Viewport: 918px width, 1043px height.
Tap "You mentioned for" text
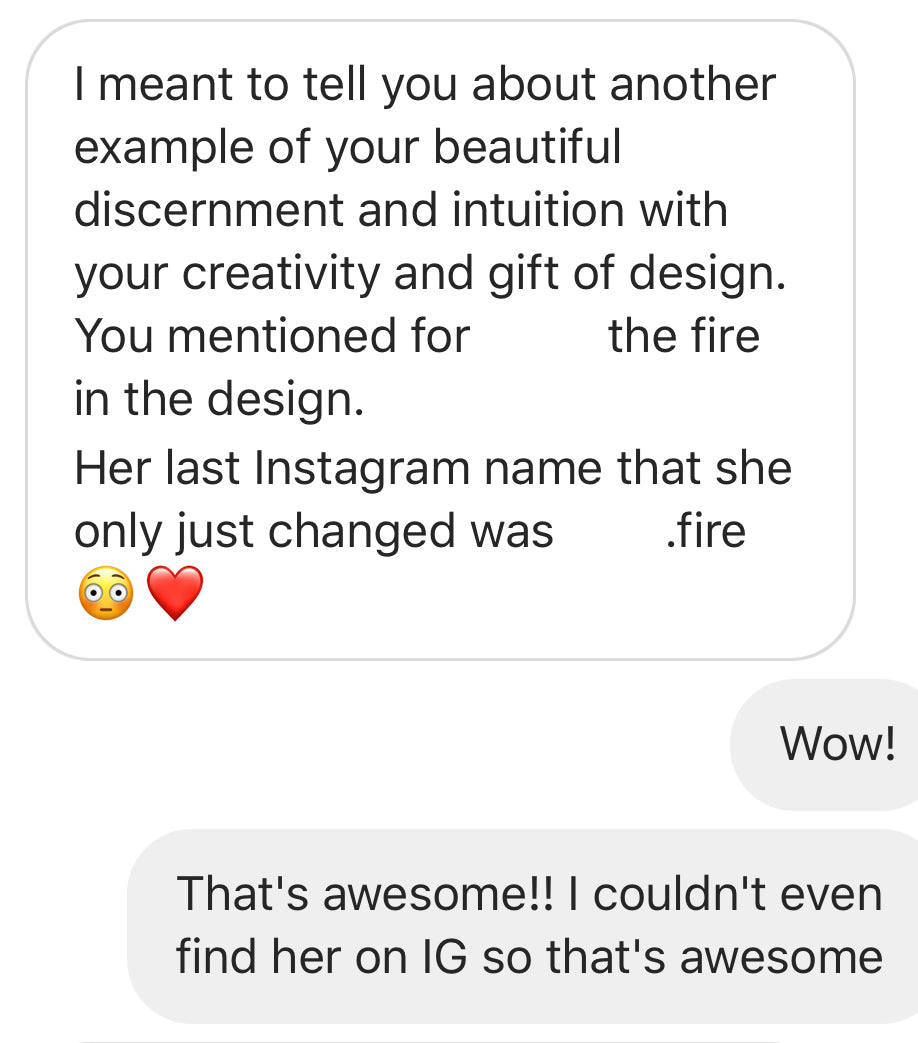(x=272, y=336)
